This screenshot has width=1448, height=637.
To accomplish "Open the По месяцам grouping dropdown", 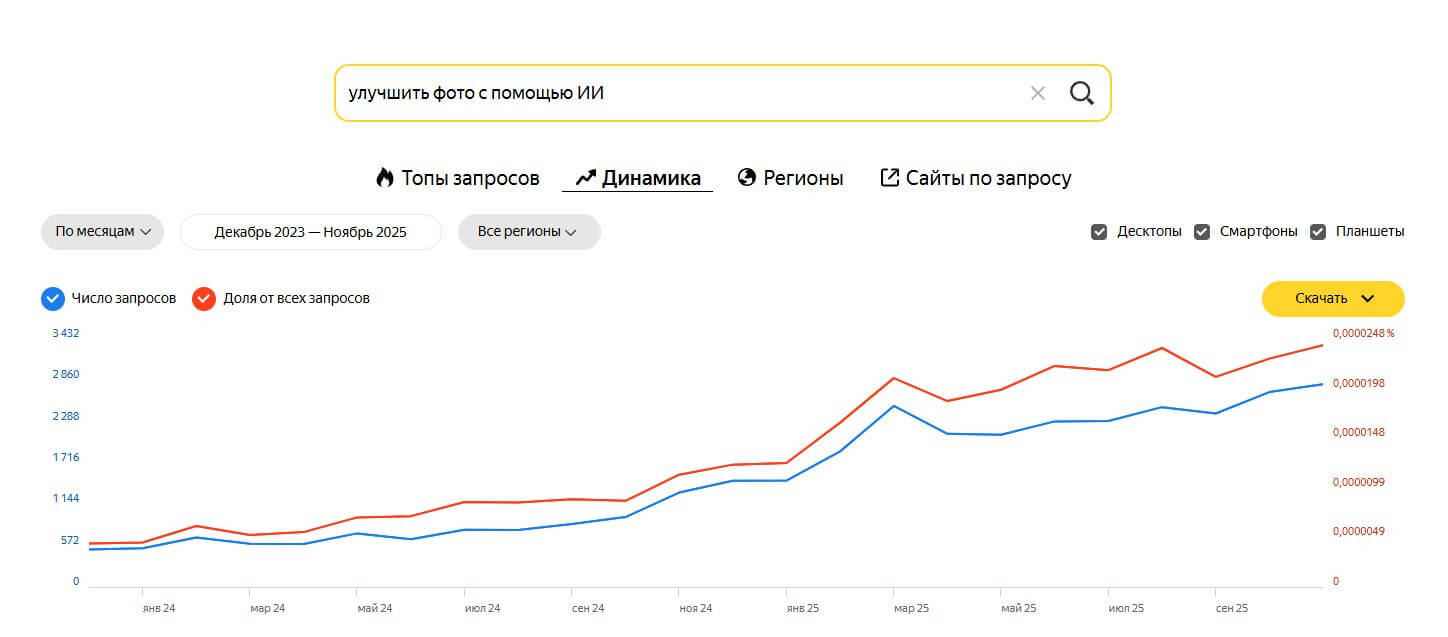I will click(x=102, y=232).
